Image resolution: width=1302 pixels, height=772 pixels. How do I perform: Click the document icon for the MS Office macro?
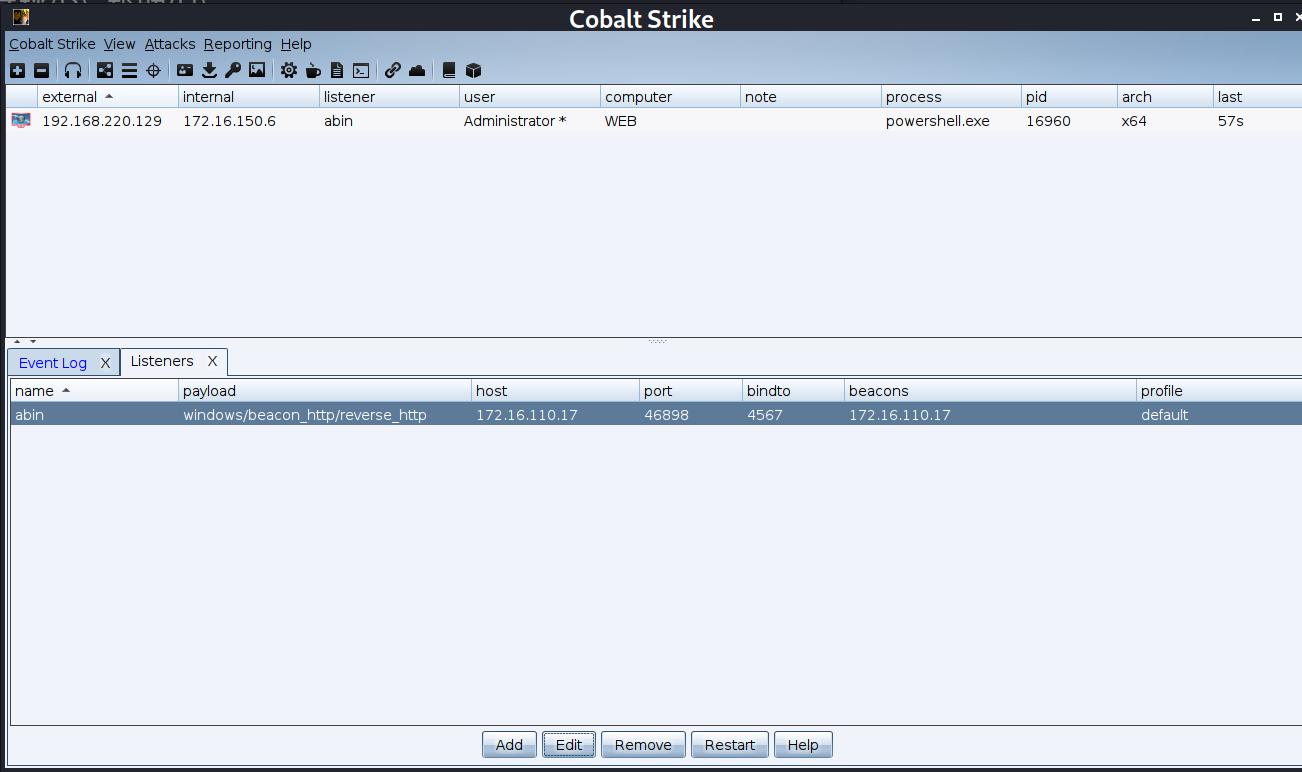(337, 70)
